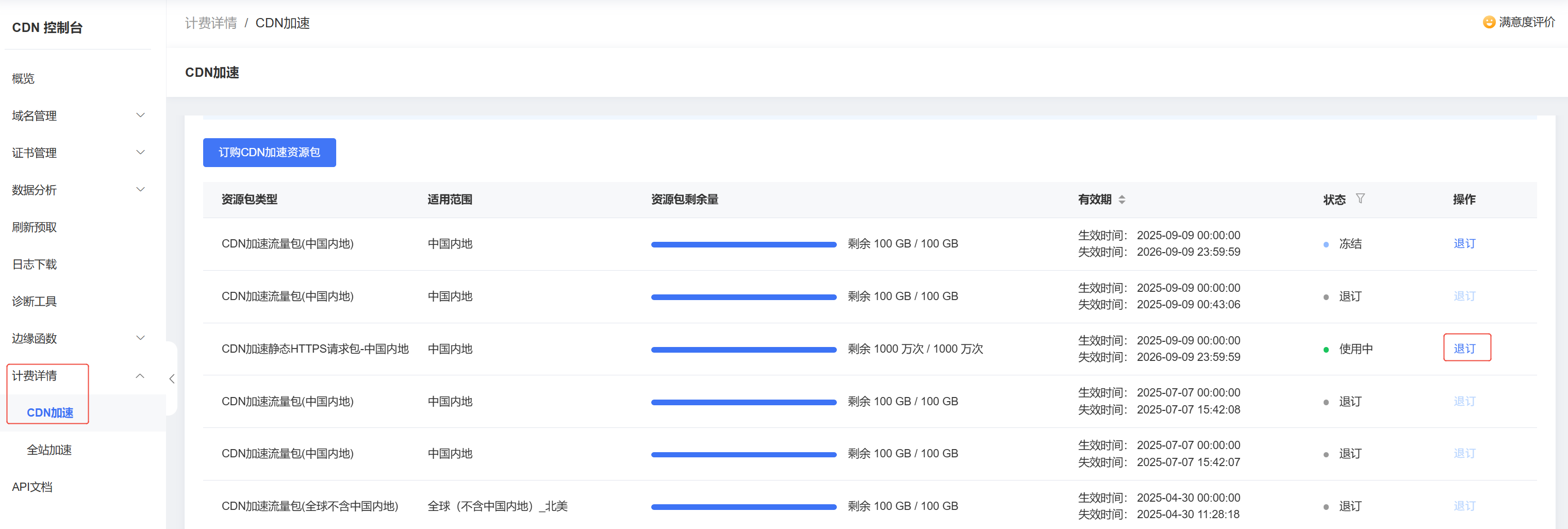Click CDN加速 breadcrumb current page
1568x529 pixels.
[283, 23]
